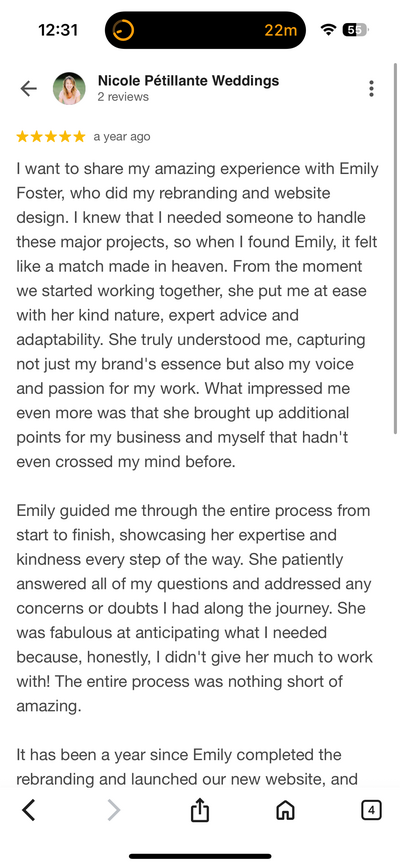Tap the home indicator bar at bottom
This screenshot has height=867, width=400.
pos(200,856)
